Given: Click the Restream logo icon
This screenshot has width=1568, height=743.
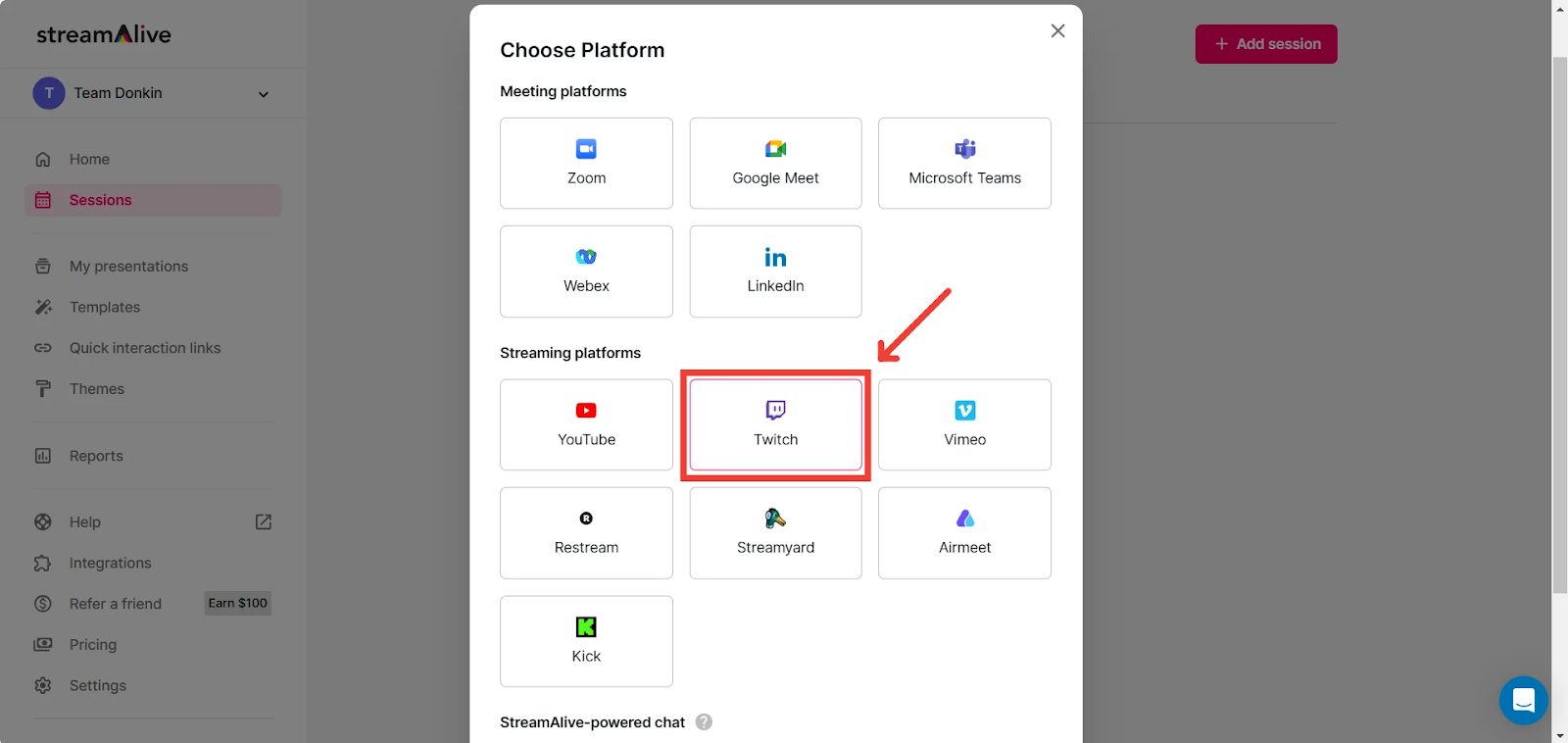Looking at the screenshot, I should 586,519.
